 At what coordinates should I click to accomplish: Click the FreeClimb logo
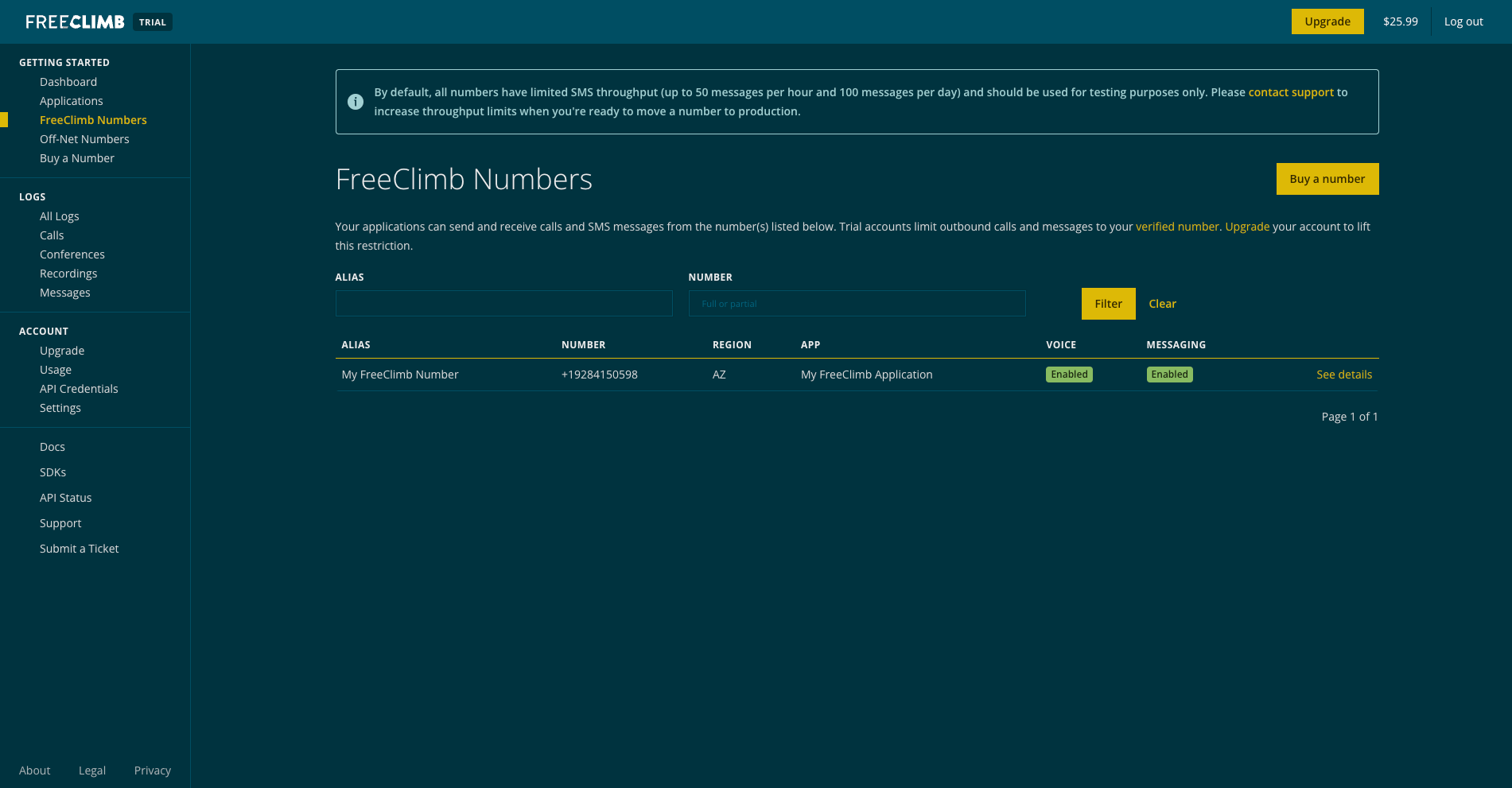tap(75, 21)
